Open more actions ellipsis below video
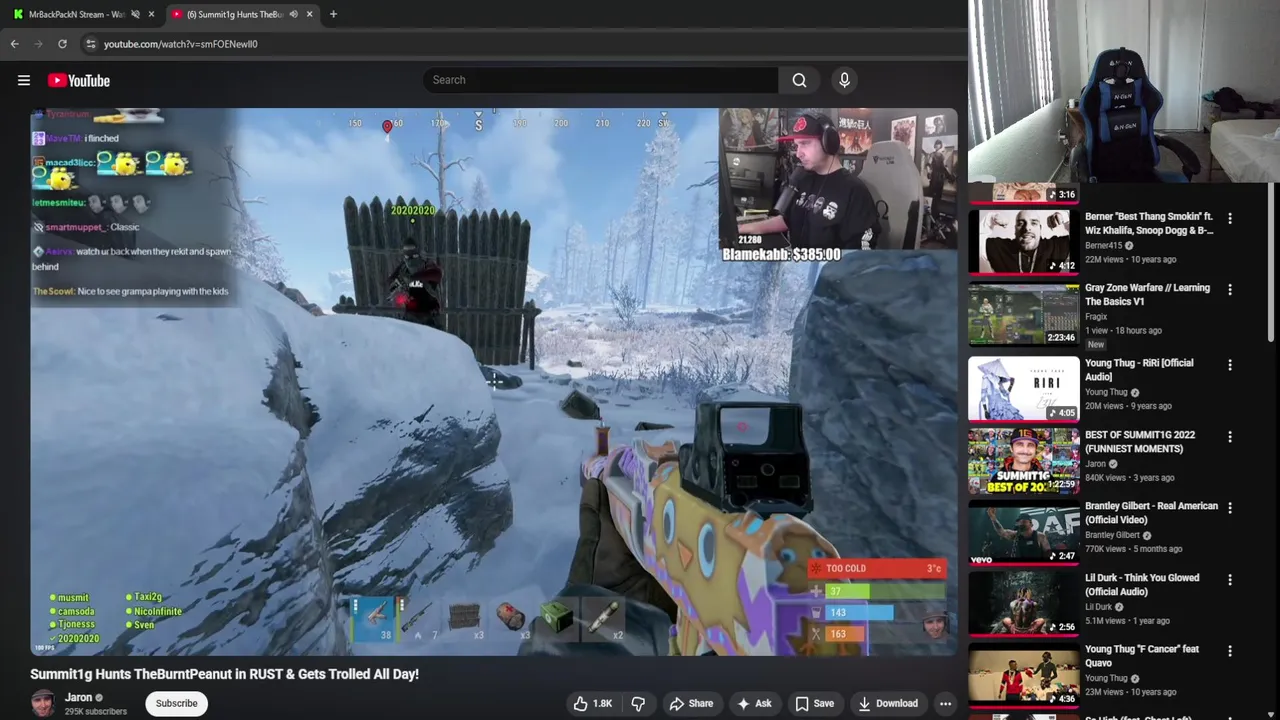This screenshot has width=1280, height=720. pos(945,704)
